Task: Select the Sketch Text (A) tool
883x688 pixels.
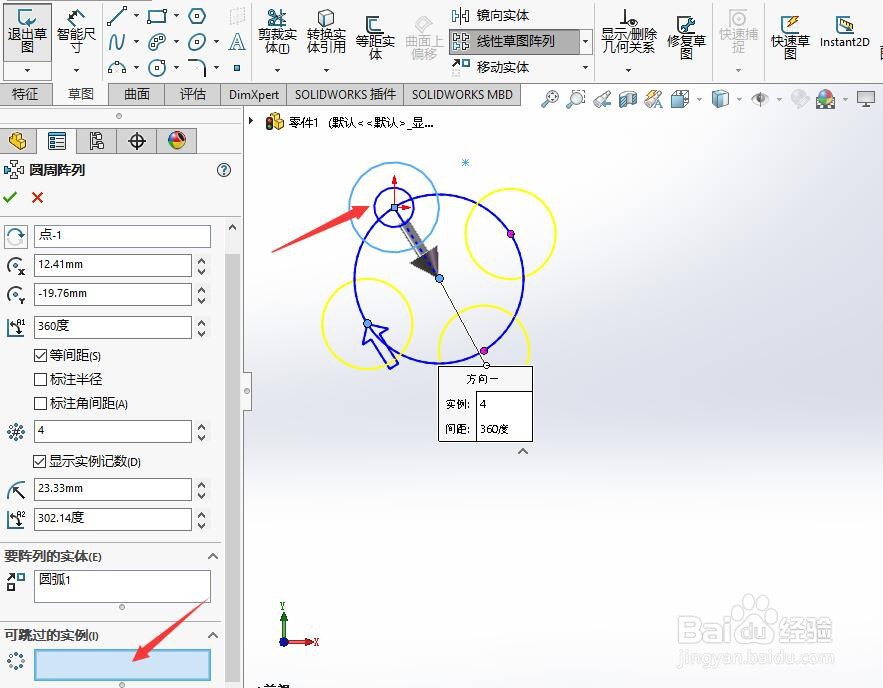Action: (237, 42)
